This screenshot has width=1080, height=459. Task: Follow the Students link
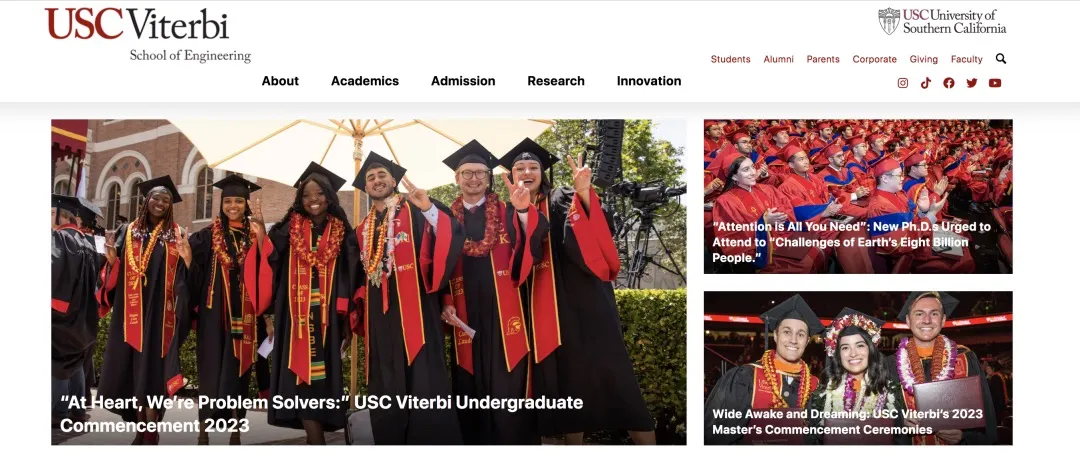(731, 59)
